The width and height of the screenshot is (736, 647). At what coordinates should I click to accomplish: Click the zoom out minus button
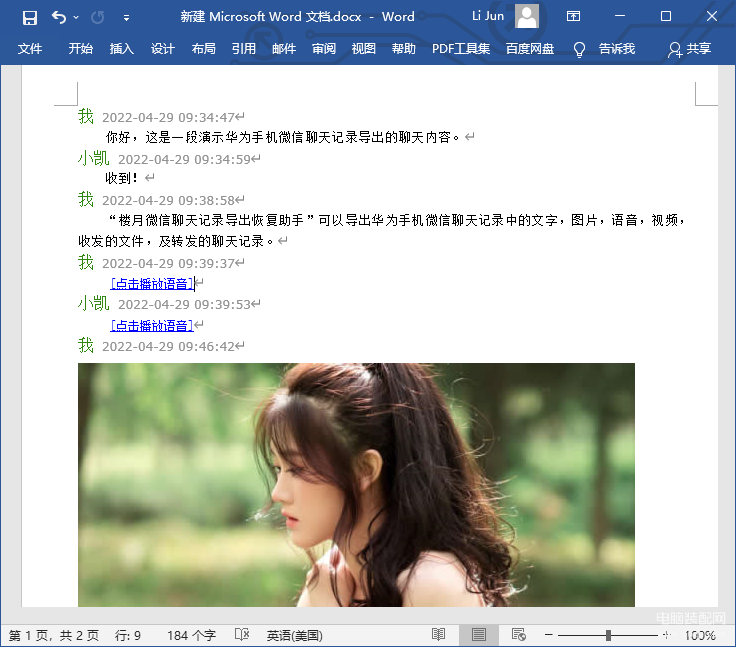point(549,635)
